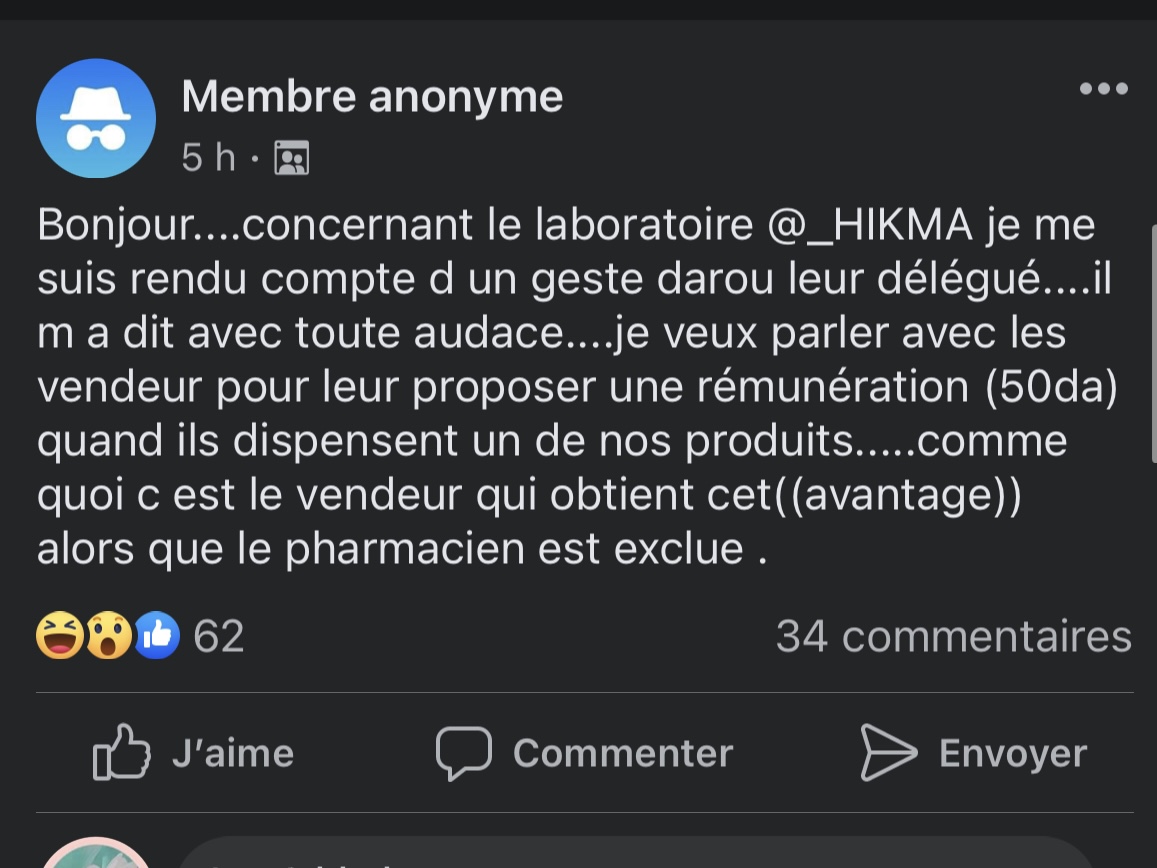Click the @_HIKMA mention in the post
This screenshot has width=1157, height=868.
click(x=869, y=226)
